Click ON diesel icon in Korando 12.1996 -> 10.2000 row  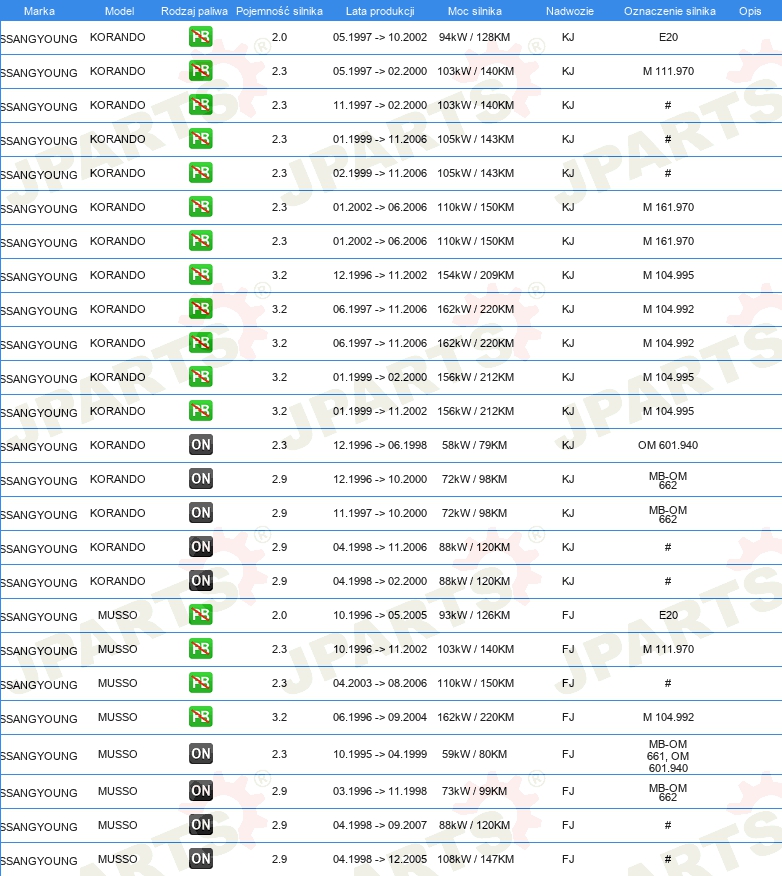click(x=201, y=479)
